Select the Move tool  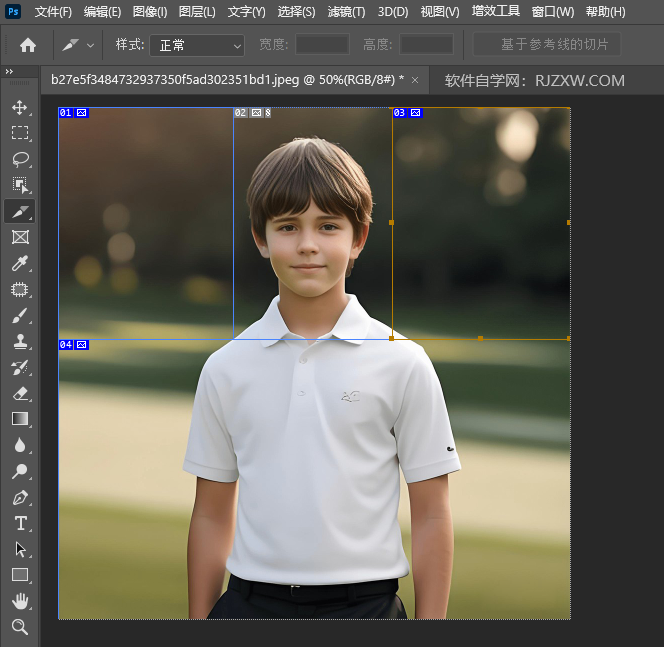coord(20,107)
